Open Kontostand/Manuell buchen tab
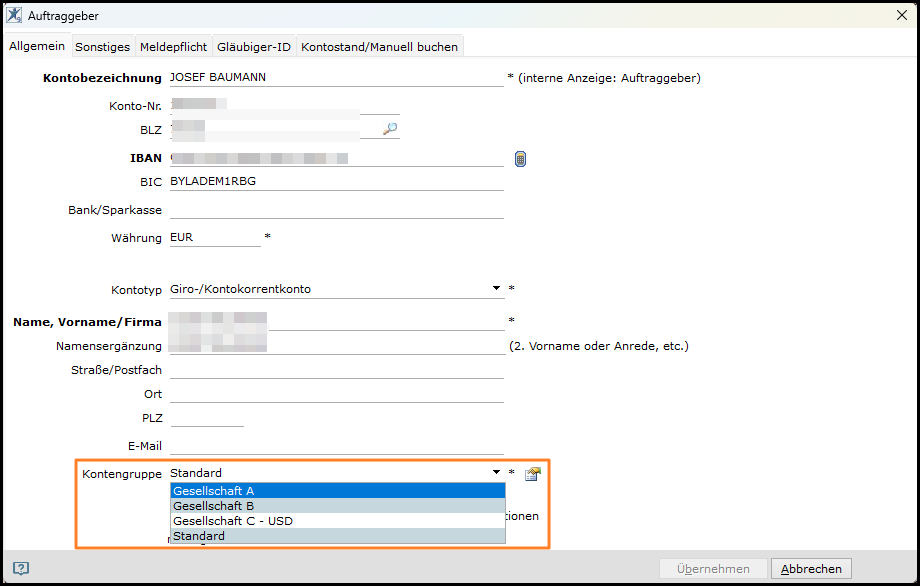Image resolution: width=920 pixels, height=586 pixels. tap(380, 47)
